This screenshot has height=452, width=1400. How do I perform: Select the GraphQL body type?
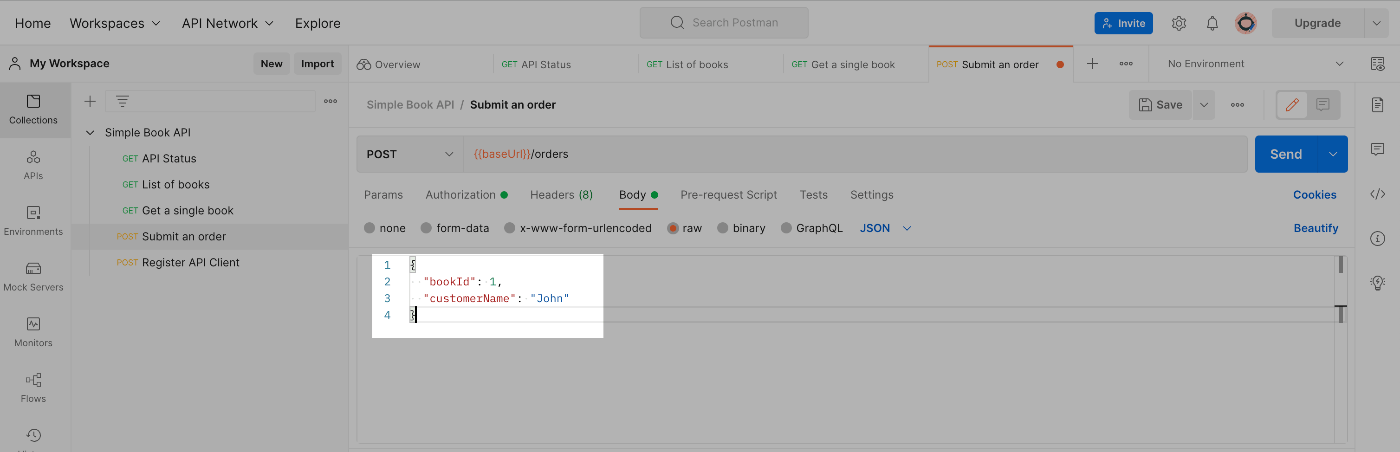point(812,228)
